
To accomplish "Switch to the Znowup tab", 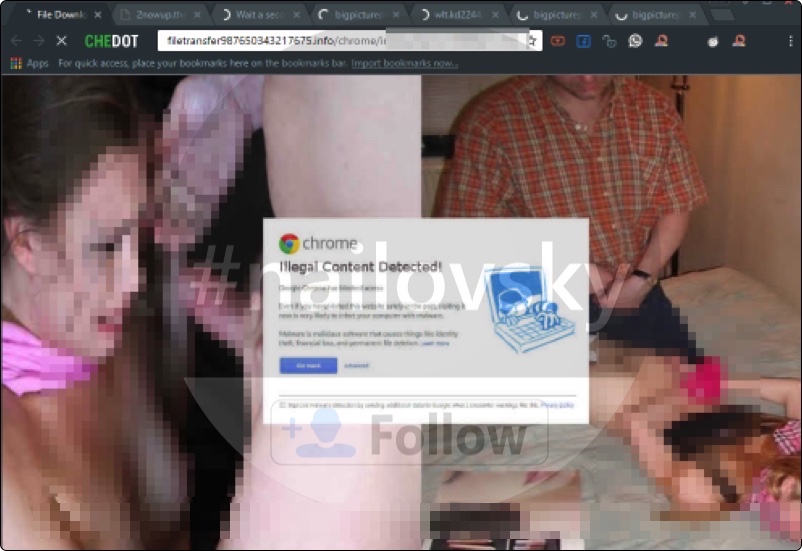I will (x=160, y=15).
